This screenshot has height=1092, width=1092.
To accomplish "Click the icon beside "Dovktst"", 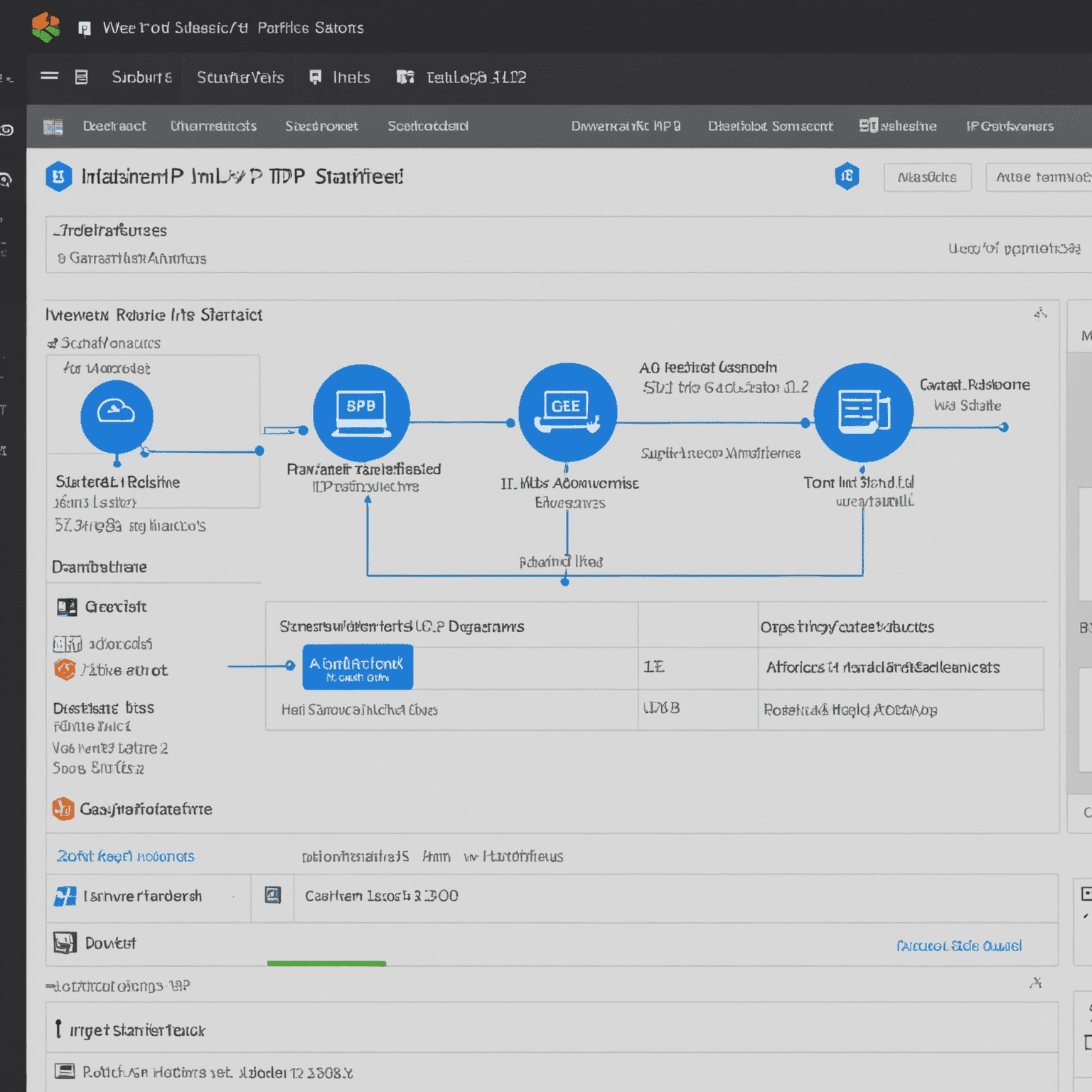I will coord(65,943).
